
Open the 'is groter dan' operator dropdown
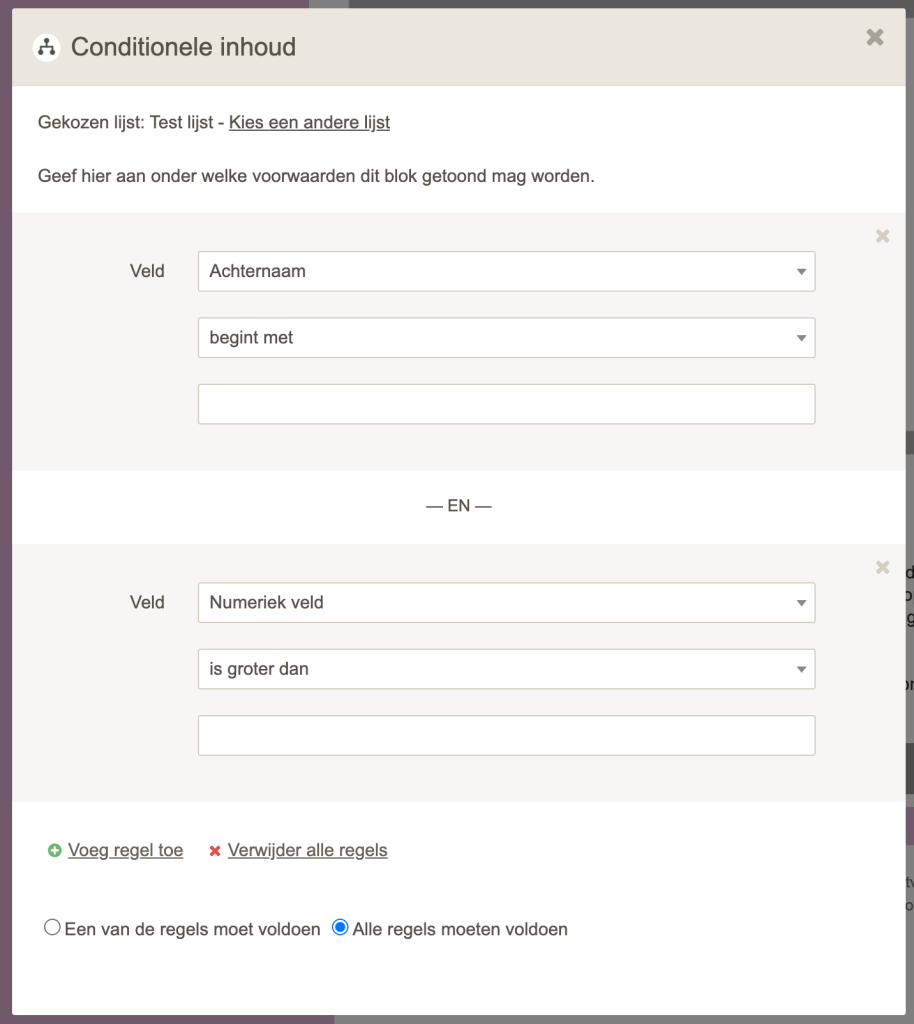(x=506, y=669)
